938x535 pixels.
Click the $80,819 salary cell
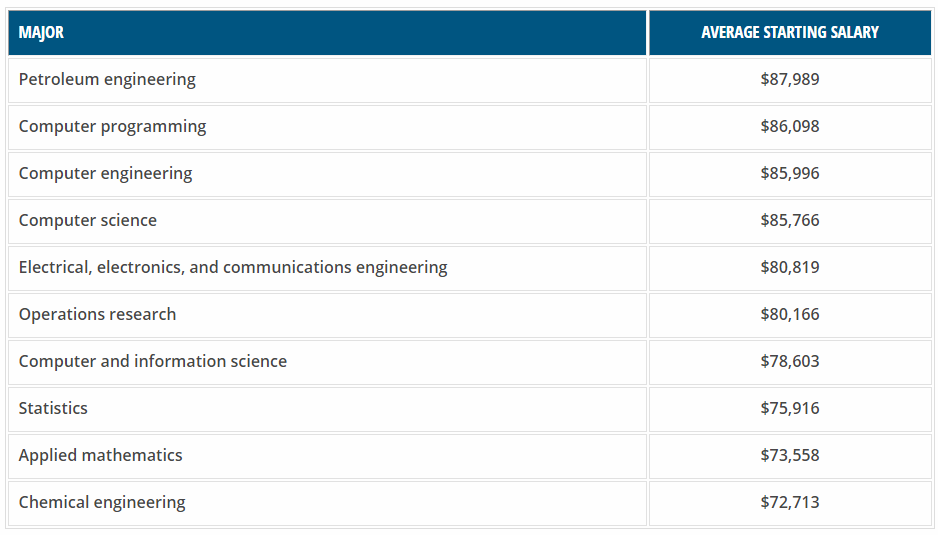click(x=789, y=267)
